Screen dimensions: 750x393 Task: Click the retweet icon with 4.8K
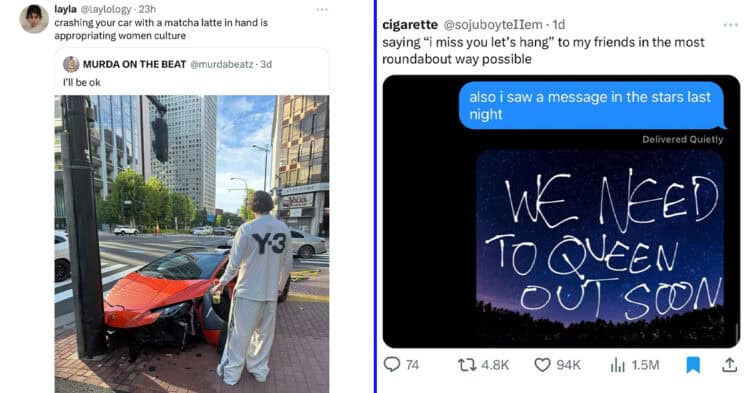pos(466,365)
